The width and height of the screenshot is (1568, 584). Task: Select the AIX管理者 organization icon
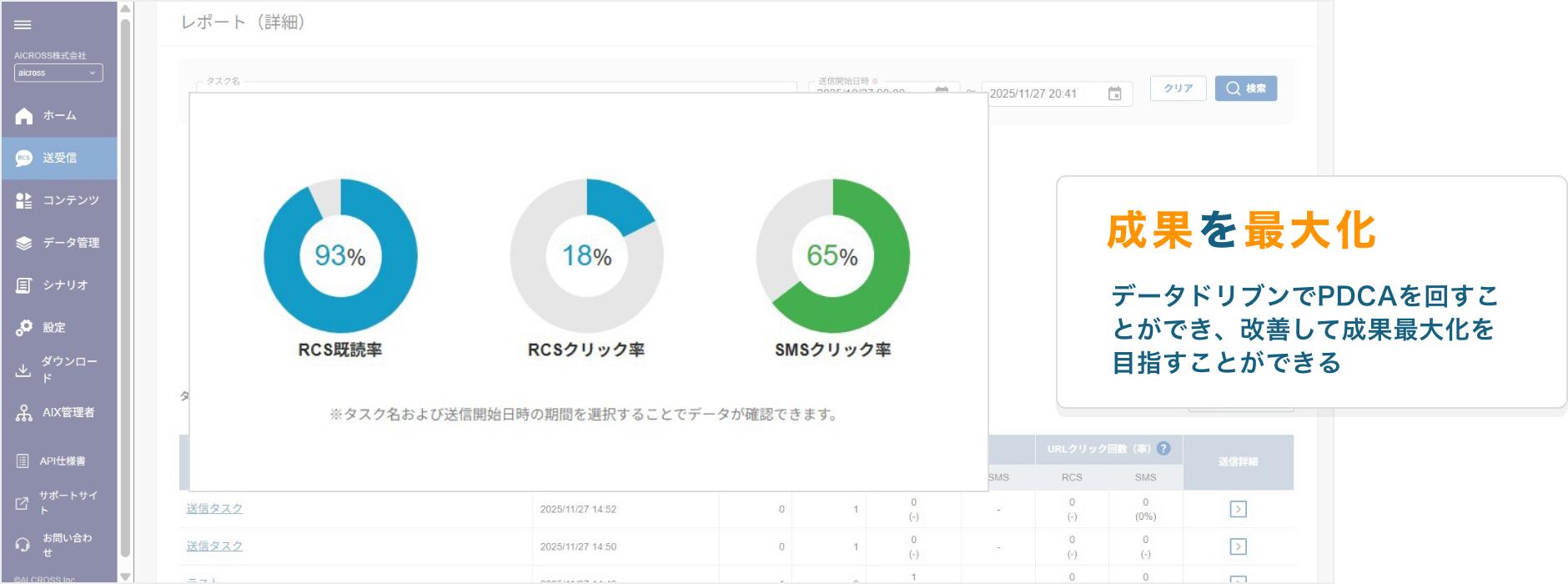tap(24, 412)
